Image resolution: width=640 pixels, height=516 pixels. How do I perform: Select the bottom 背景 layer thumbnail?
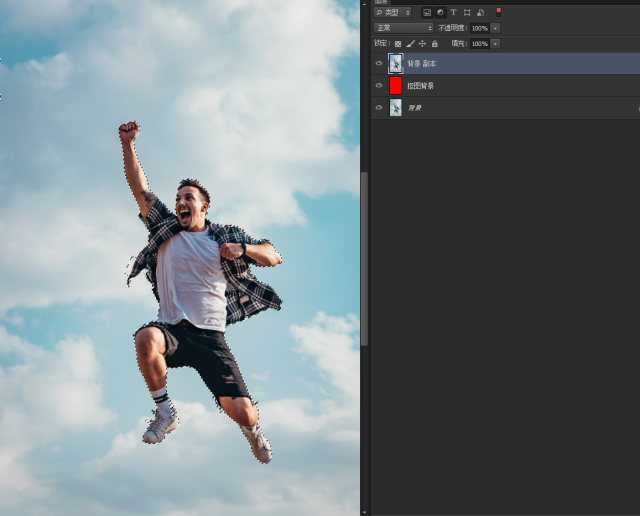pyautogui.click(x=396, y=108)
